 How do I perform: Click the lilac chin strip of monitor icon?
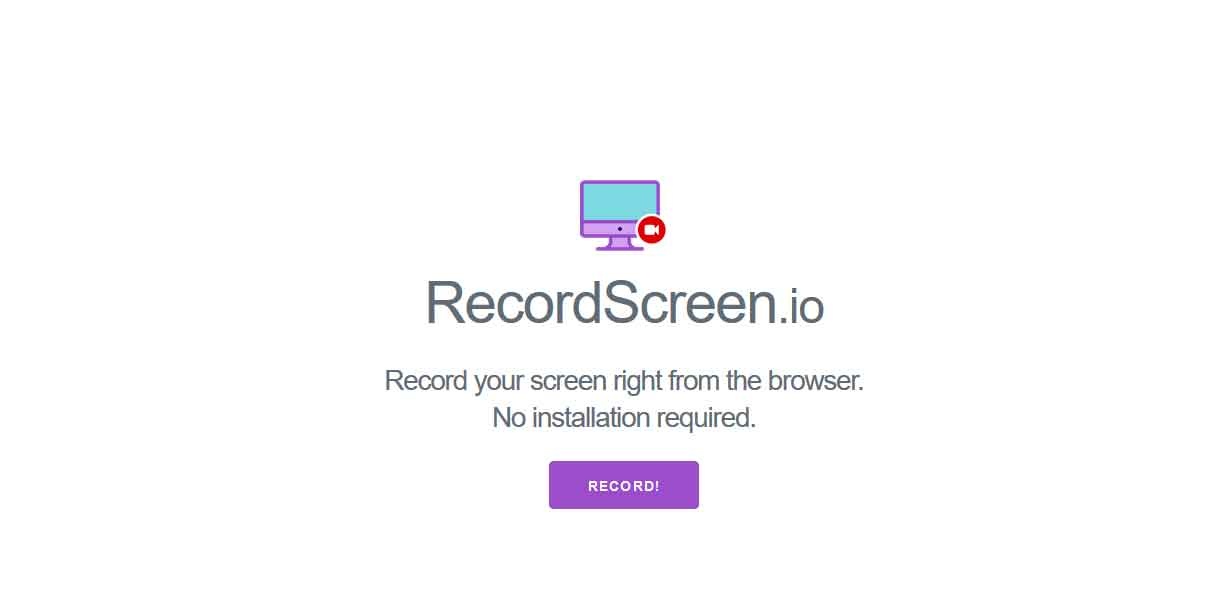610,229
